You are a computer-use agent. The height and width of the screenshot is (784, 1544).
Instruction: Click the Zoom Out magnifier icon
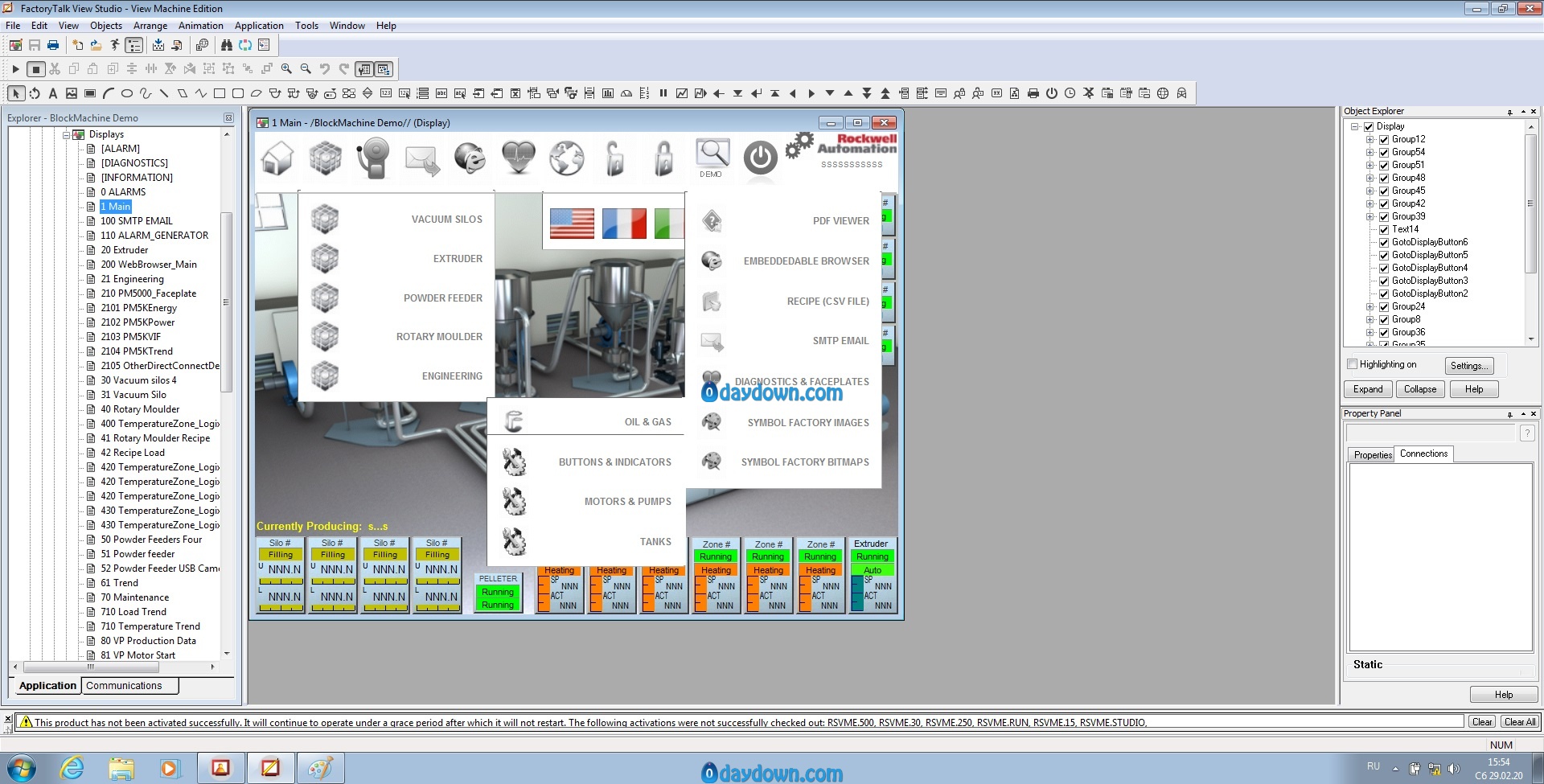click(306, 69)
